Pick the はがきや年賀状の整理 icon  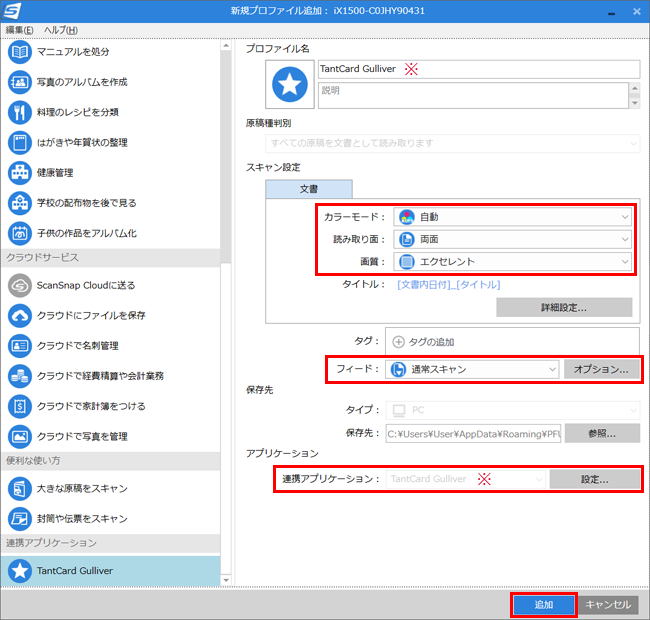coord(19,143)
